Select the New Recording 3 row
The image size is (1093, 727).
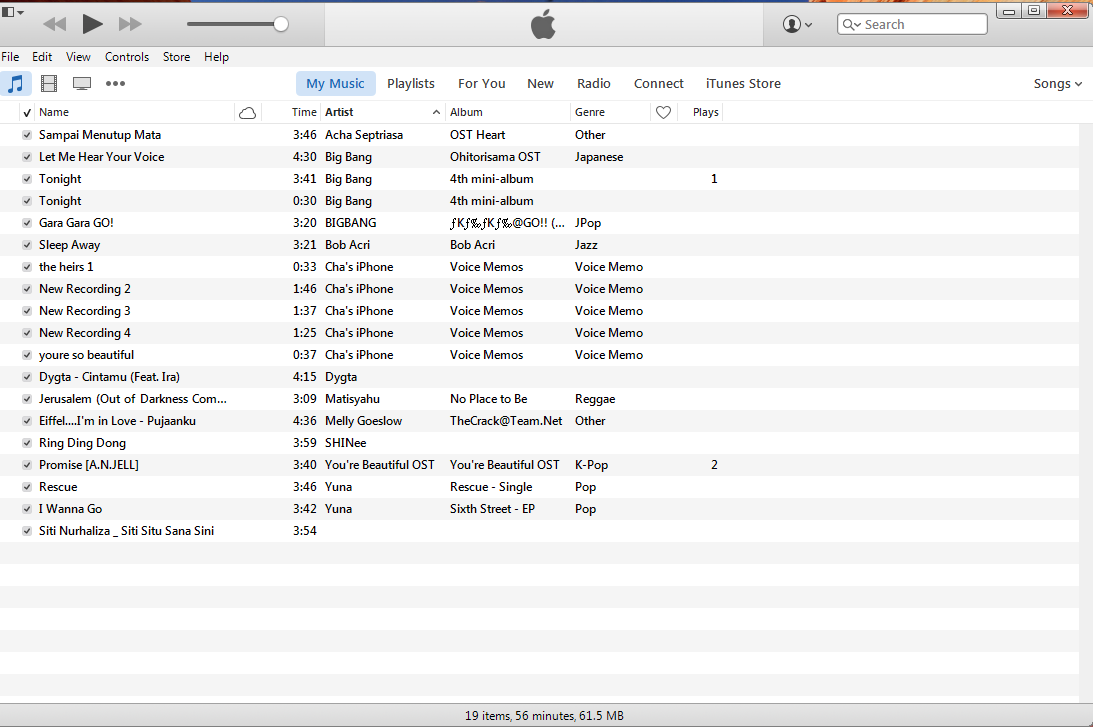tap(540, 311)
